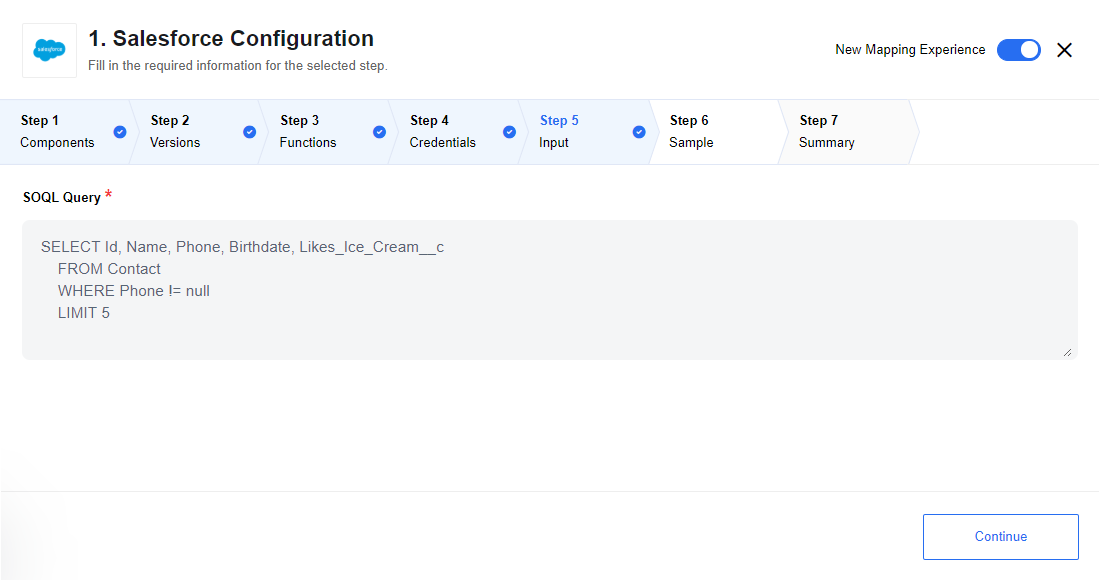Toggle the New Mapping Experience switch

click(1018, 50)
